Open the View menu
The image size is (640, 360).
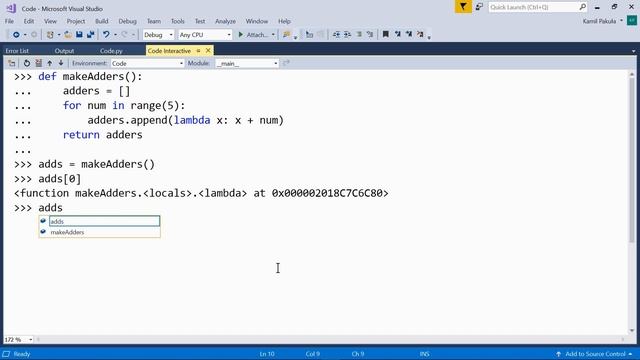[50, 21]
